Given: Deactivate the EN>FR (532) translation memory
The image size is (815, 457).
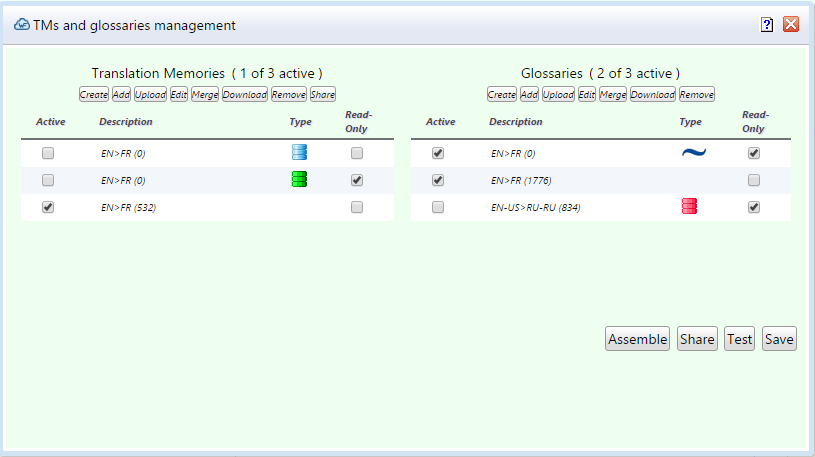Looking at the screenshot, I should (x=48, y=207).
